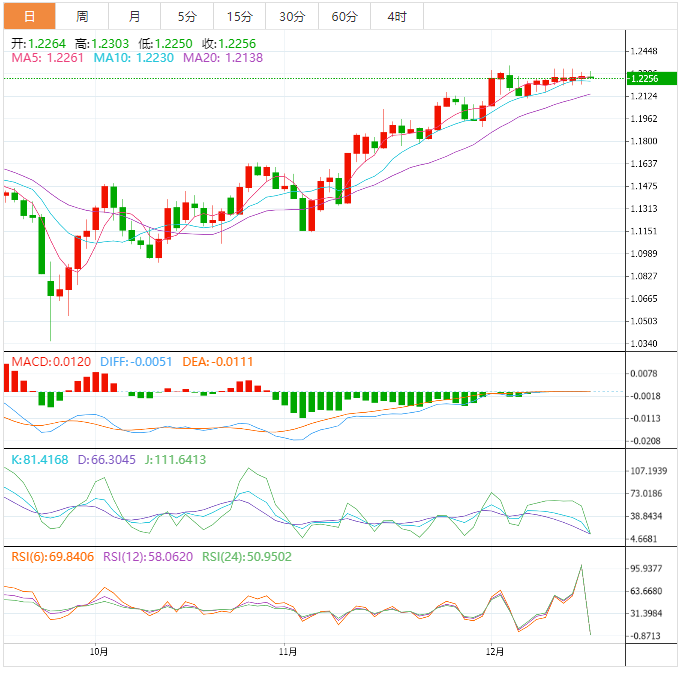682x673 pixels.
Task: Click the MA5: 1.2261 label
Action: (47, 57)
